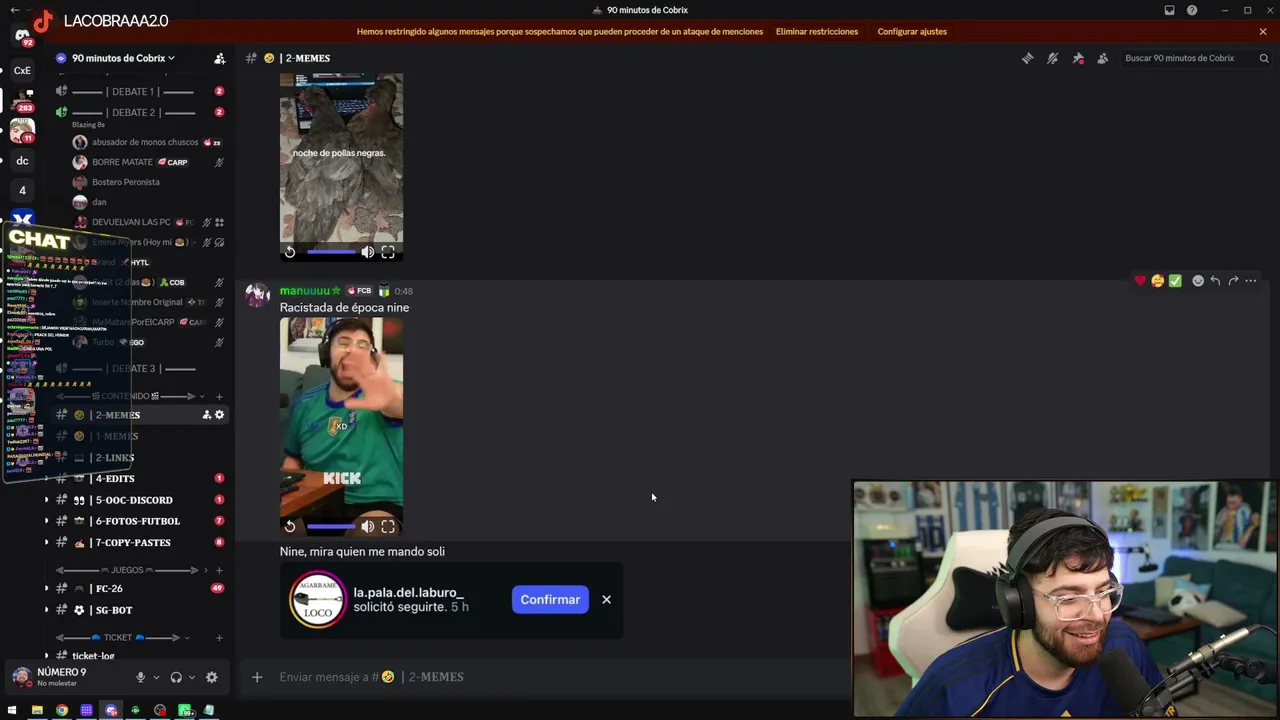Open more options for manuuuu's message
1280x720 pixels.
1251,281
